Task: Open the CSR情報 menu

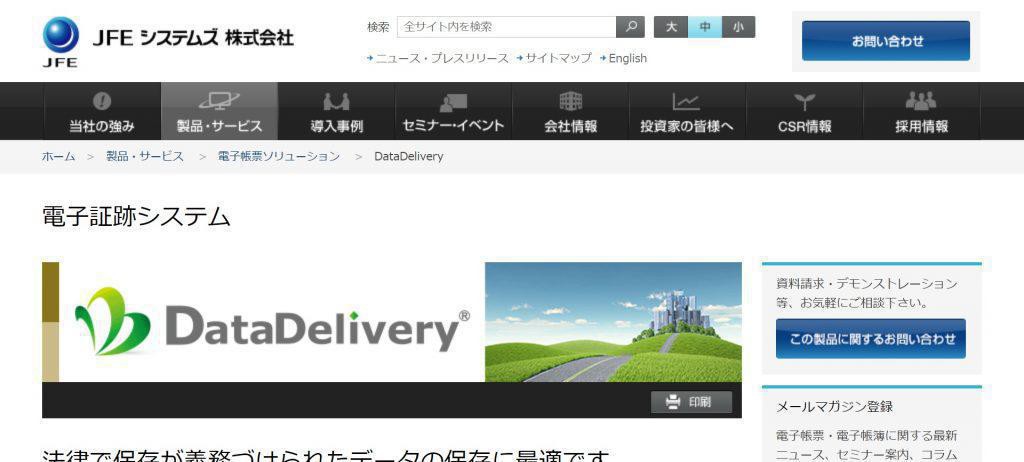Action: point(805,111)
